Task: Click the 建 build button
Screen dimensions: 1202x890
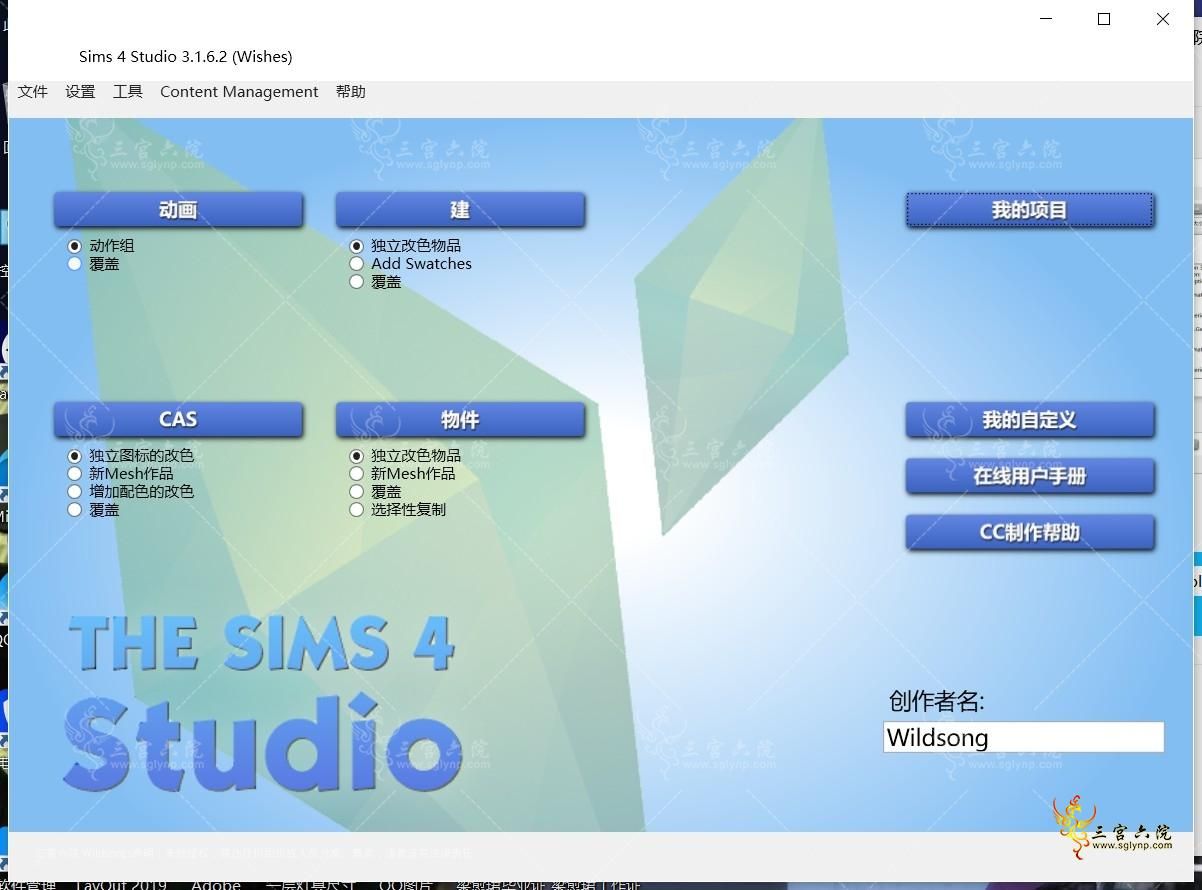Action: (460, 210)
